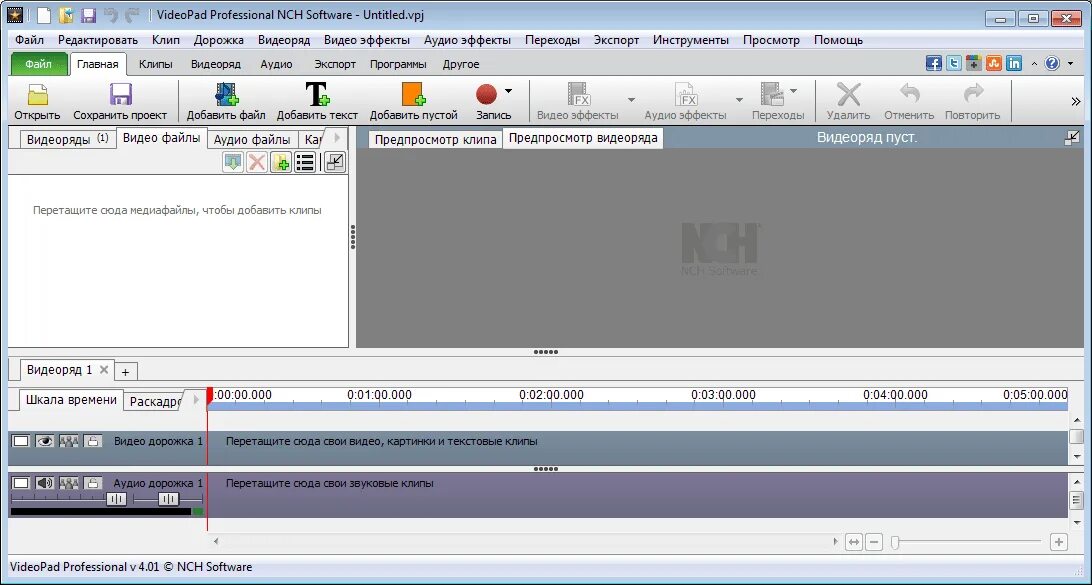Click the StumbleUpon share icon
Image resolution: width=1092 pixels, height=585 pixels.
click(x=994, y=63)
